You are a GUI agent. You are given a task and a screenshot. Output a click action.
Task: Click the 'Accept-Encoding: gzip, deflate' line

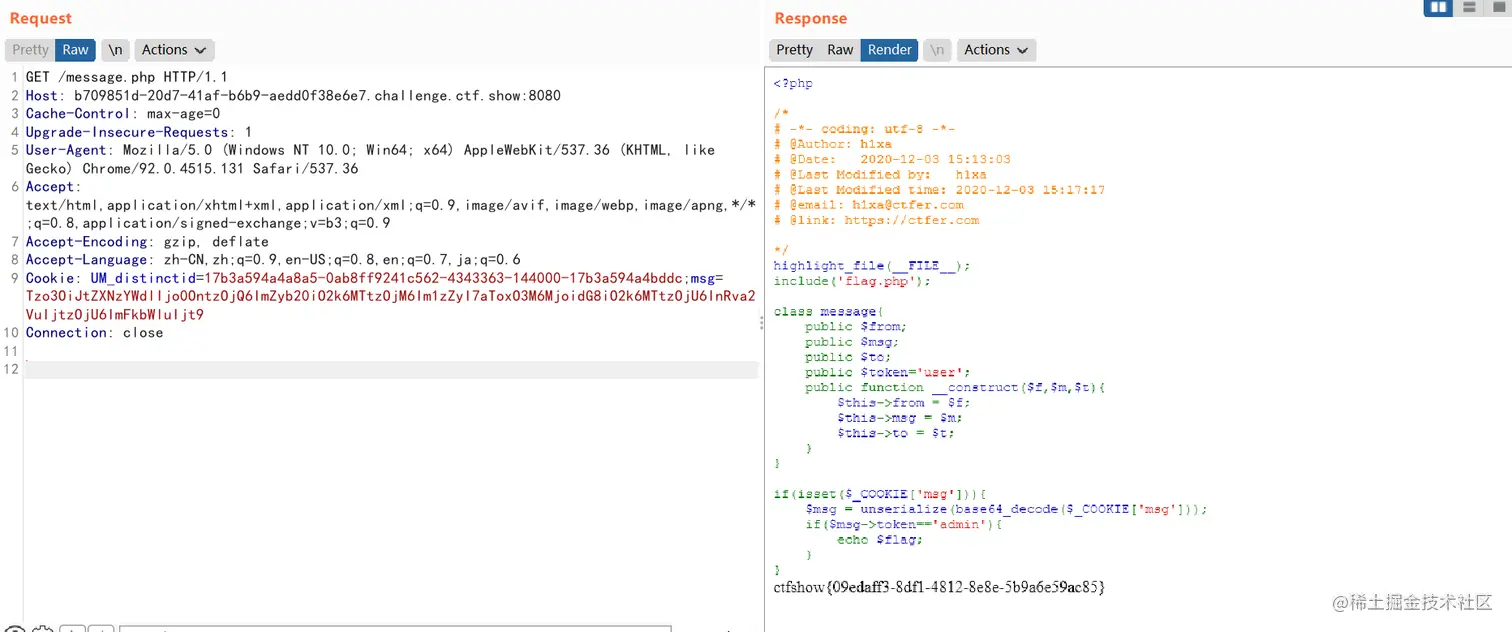[x=147, y=241]
